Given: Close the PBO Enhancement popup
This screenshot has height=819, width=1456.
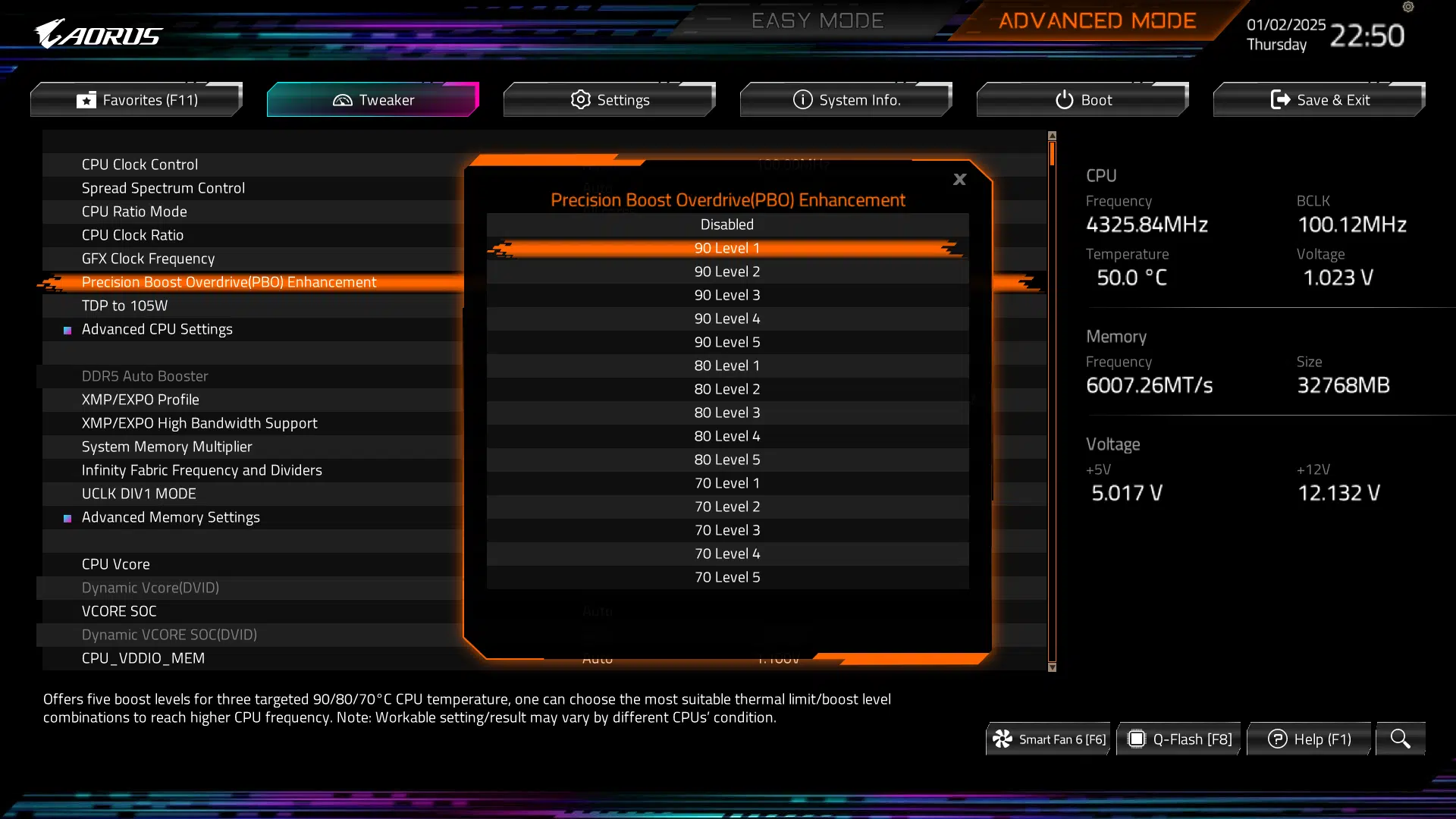Looking at the screenshot, I should [959, 180].
